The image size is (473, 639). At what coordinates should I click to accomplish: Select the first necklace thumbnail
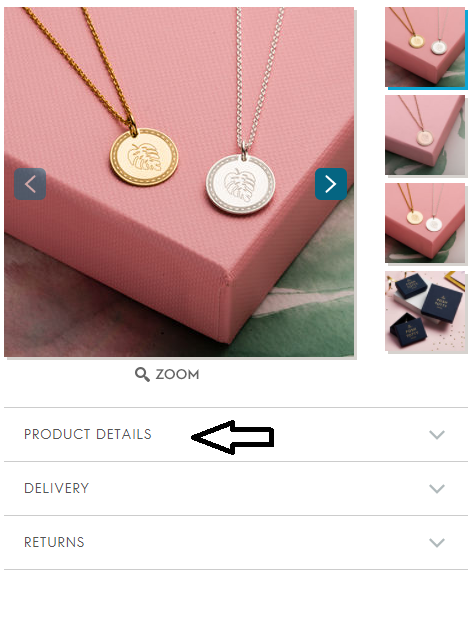tap(425, 47)
